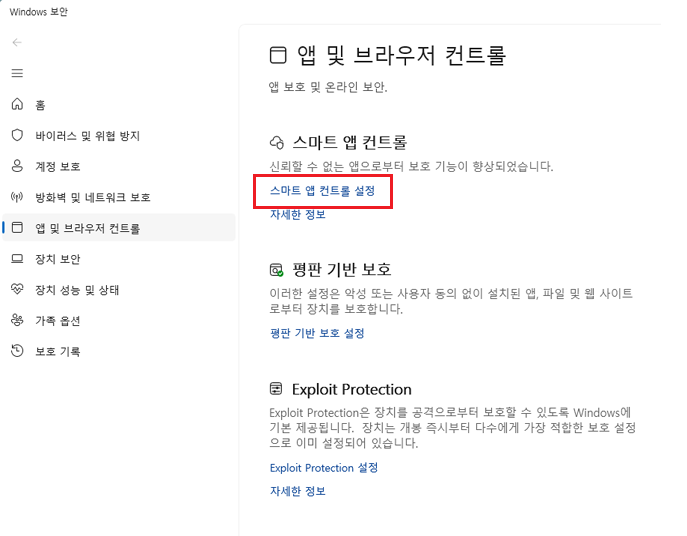Click the antenna icon for firewall
The width and height of the screenshot is (687, 536).
(17, 197)
